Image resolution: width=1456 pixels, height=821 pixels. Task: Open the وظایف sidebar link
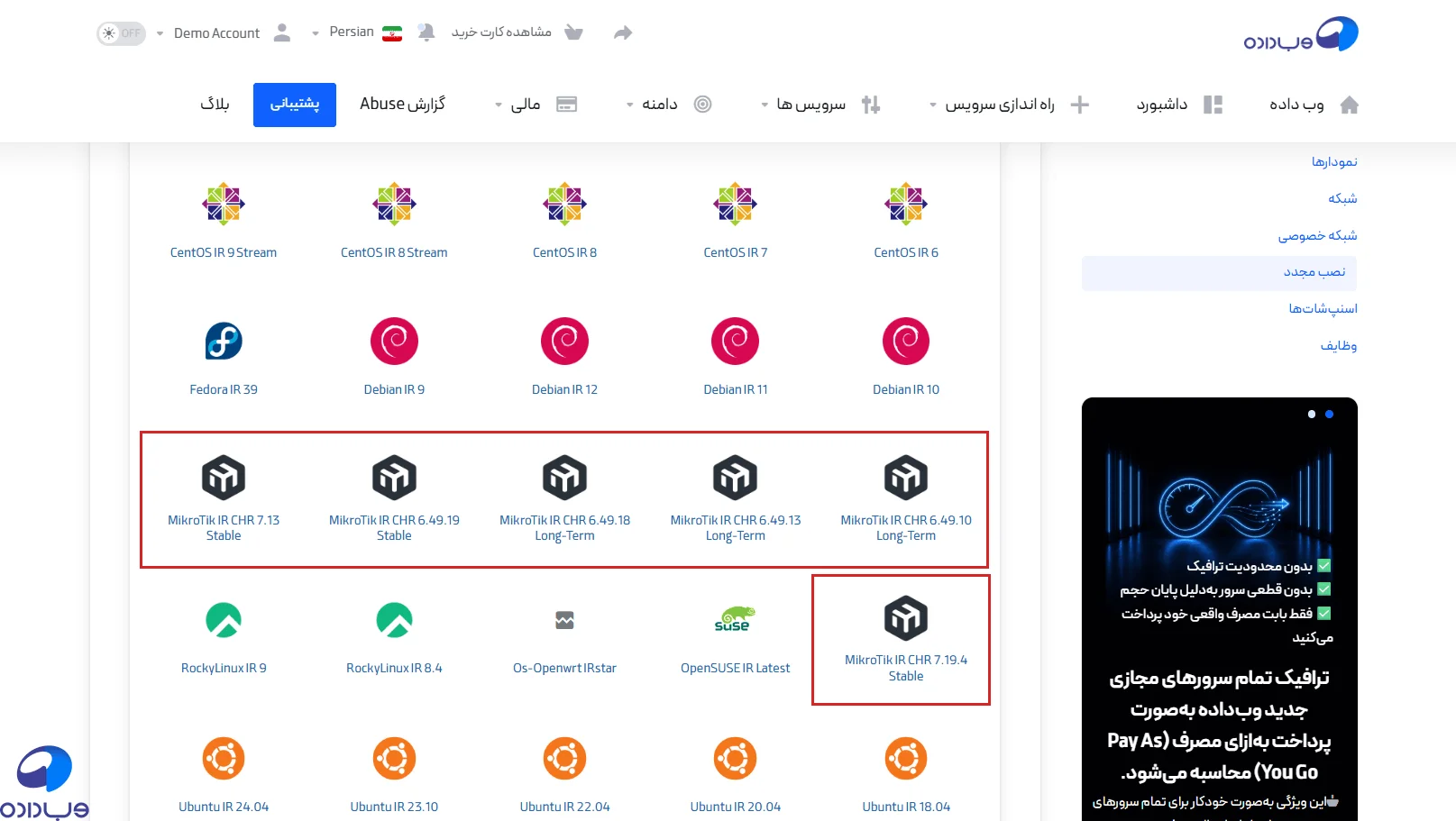tap(1339, 345)
